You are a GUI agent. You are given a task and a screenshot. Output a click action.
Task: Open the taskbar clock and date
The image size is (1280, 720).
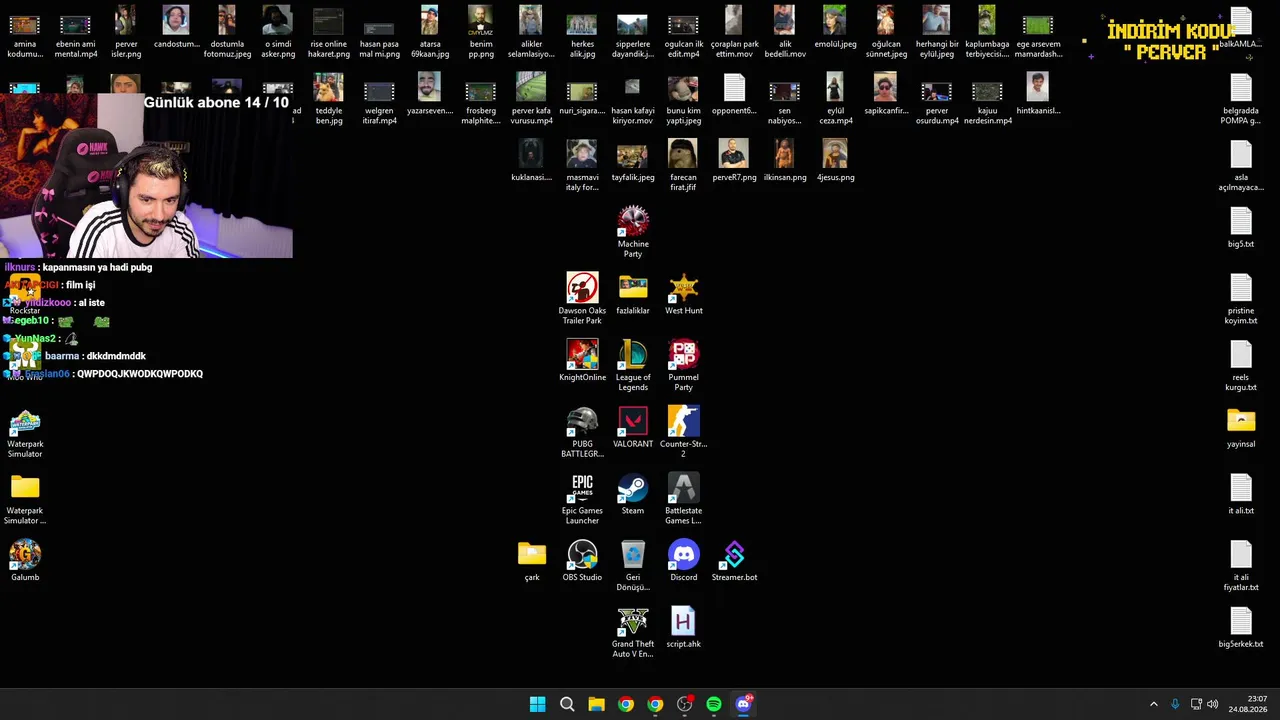point(1249,704)
